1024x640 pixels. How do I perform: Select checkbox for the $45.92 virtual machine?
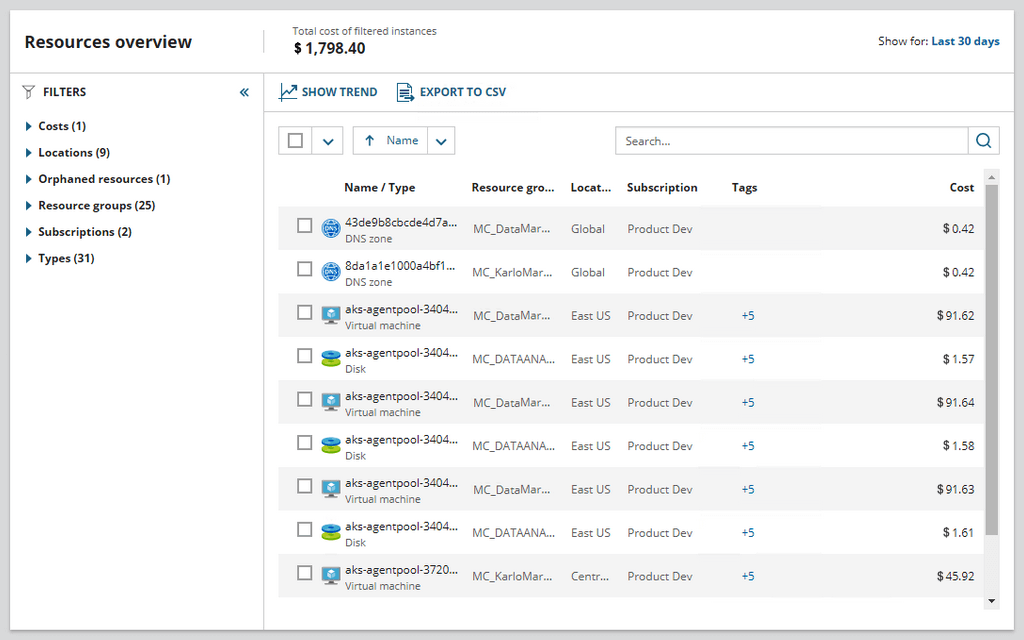coord(305,573)
